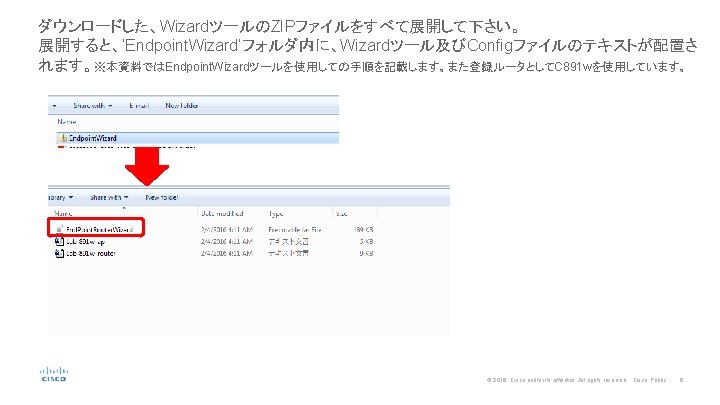Select the EndpointWizard folder row
This screenshot has height=405, width=720.
(197, 138)
